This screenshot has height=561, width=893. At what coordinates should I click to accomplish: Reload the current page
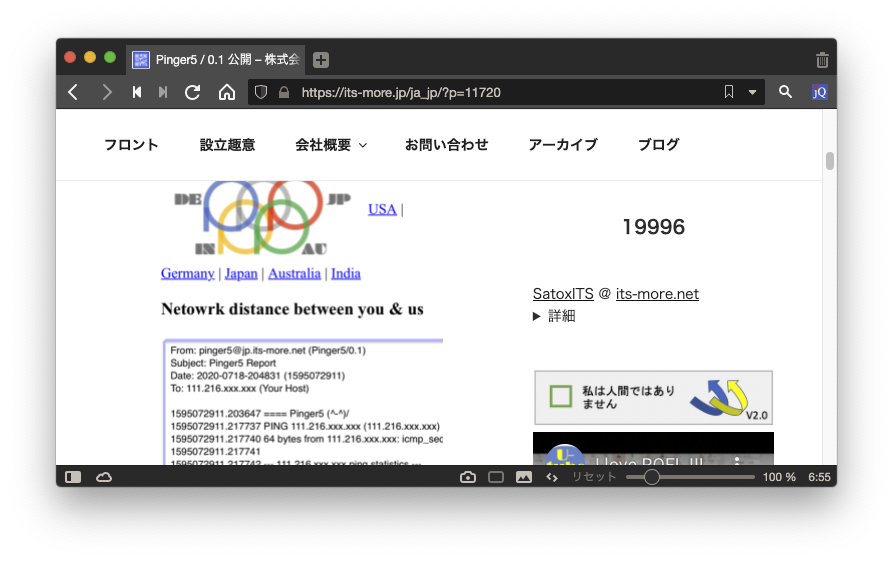pos(193,92)
